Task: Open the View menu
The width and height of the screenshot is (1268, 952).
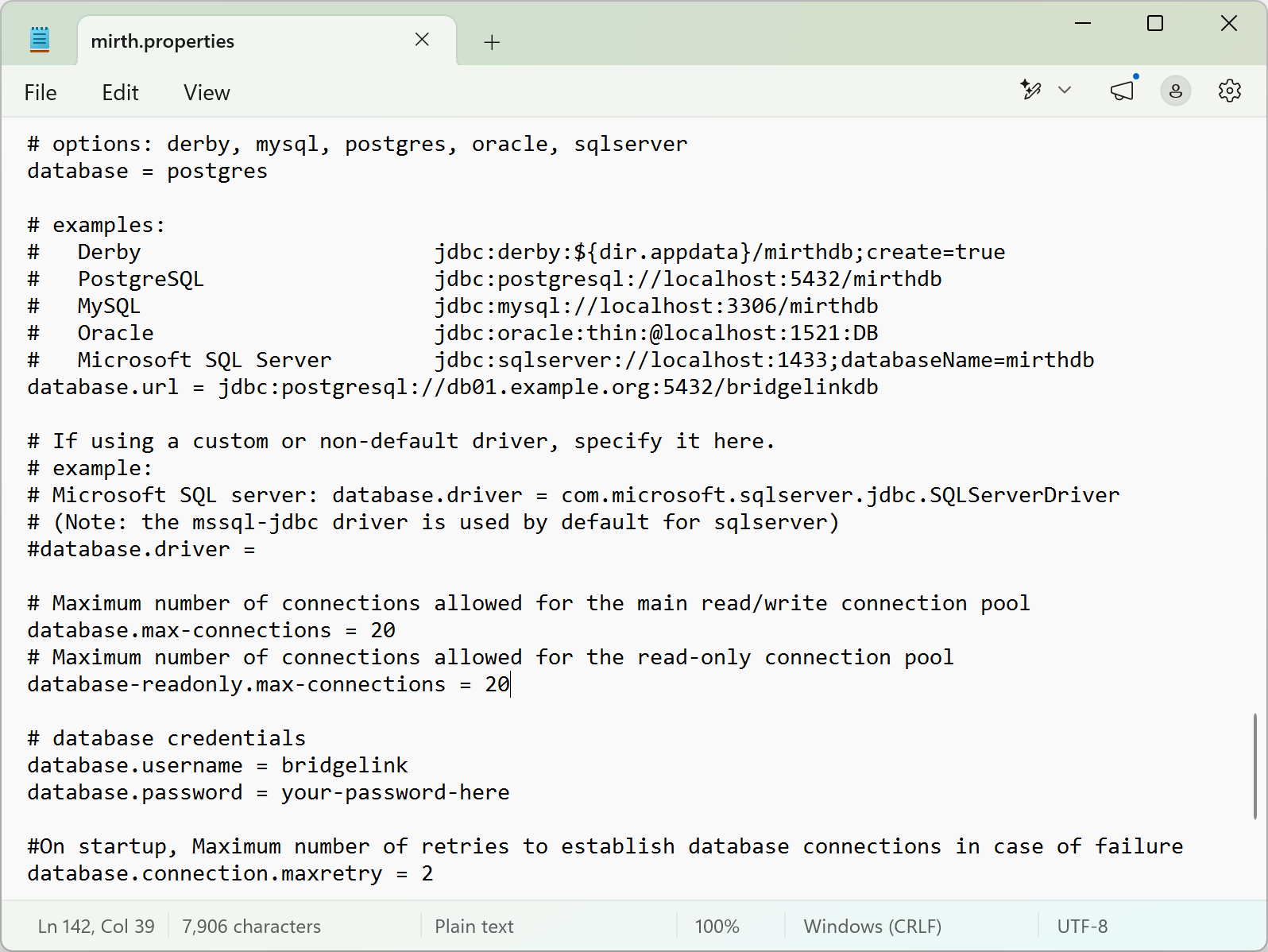Action: (207, 93)
